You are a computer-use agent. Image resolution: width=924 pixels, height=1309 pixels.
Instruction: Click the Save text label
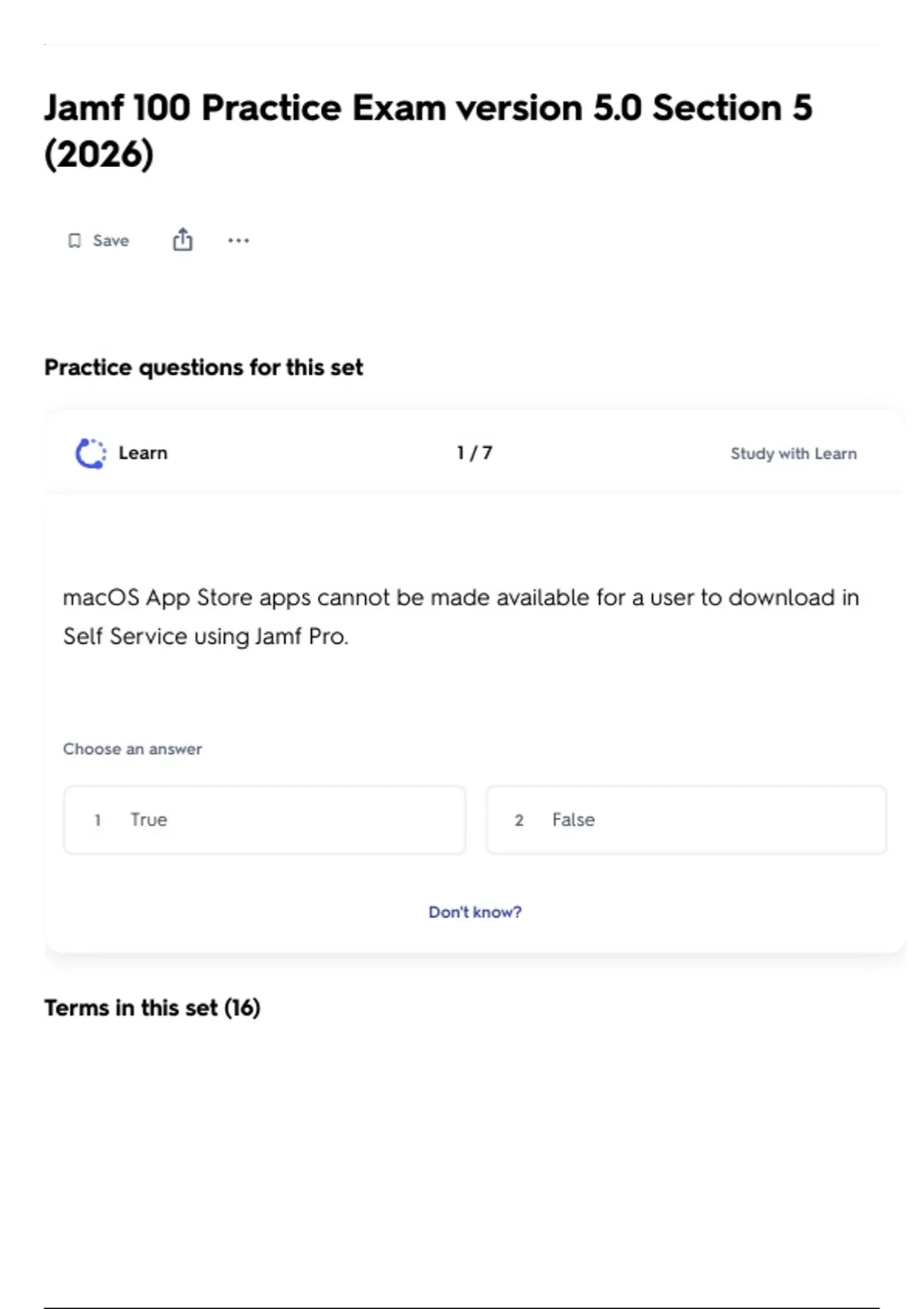(x=111, y=241)
